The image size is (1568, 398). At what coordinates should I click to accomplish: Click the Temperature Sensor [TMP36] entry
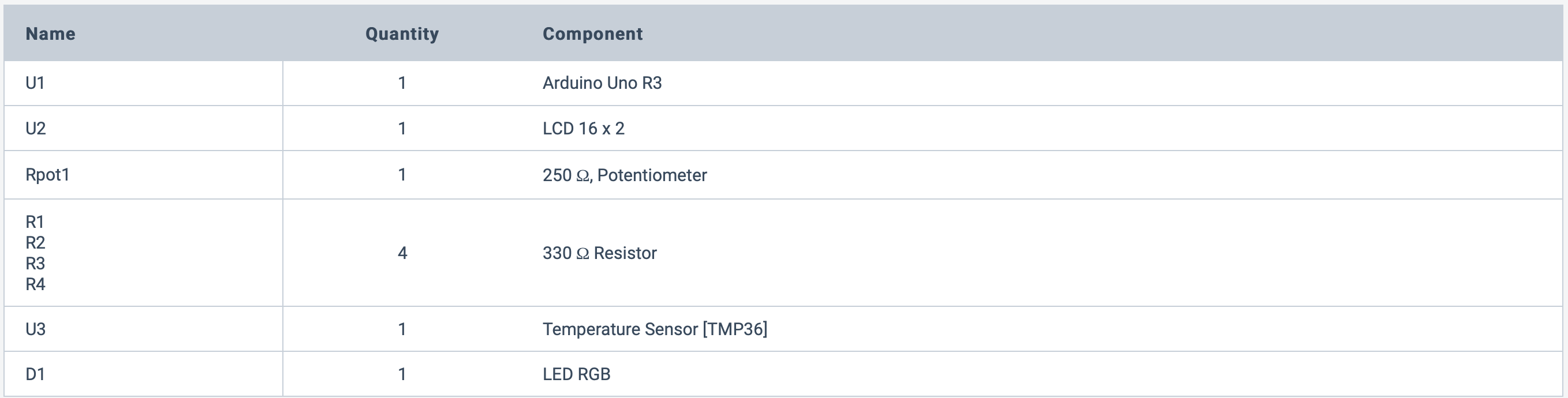[x=655, y=329]
